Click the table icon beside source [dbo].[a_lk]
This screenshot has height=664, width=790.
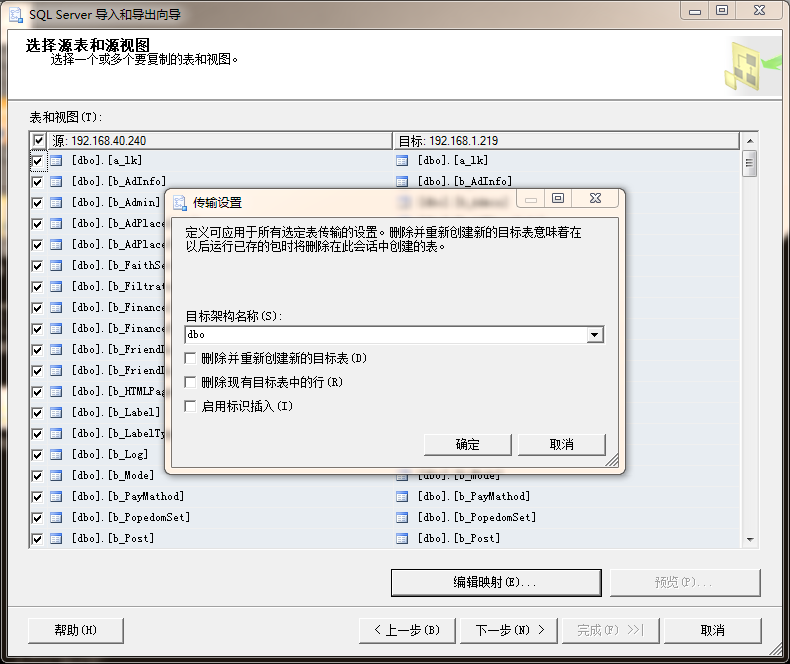pyautogui.click(x=56, y=161)
